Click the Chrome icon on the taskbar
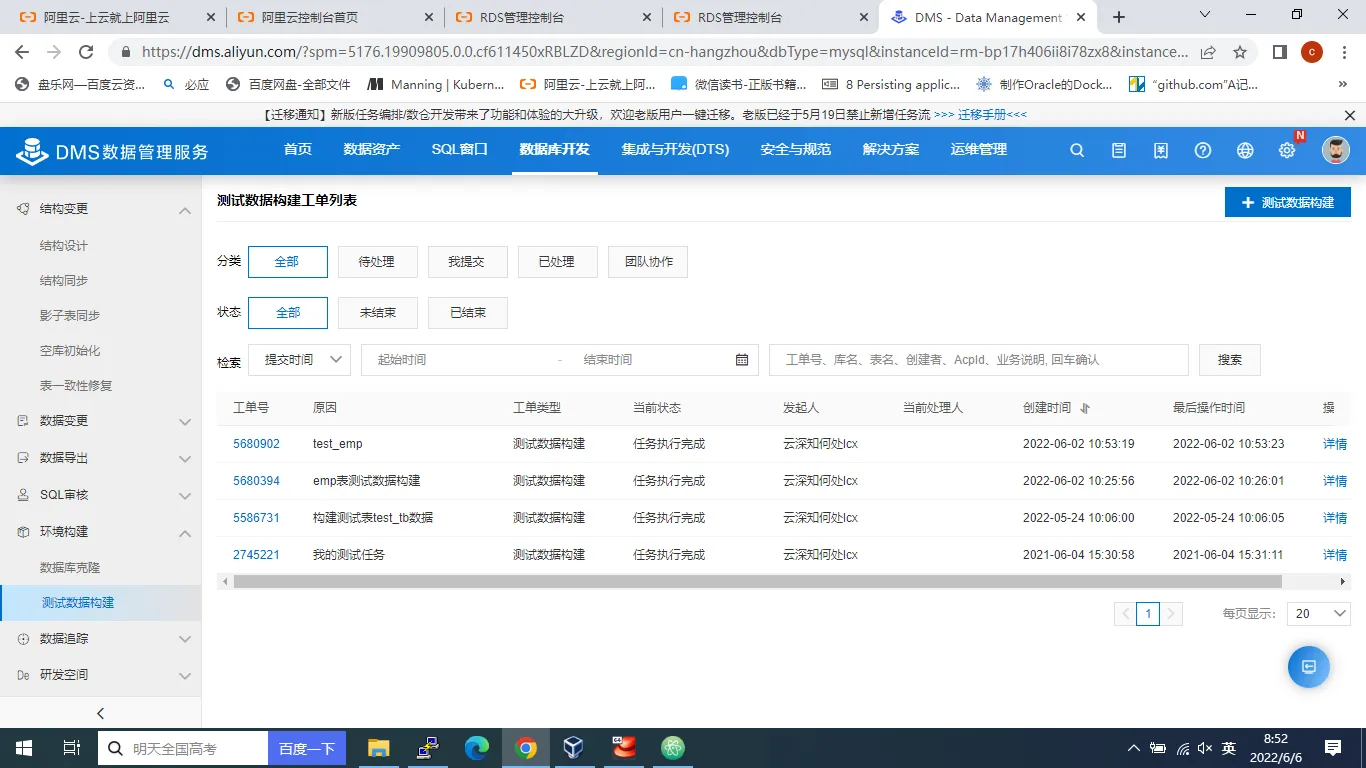 (526, 748)
